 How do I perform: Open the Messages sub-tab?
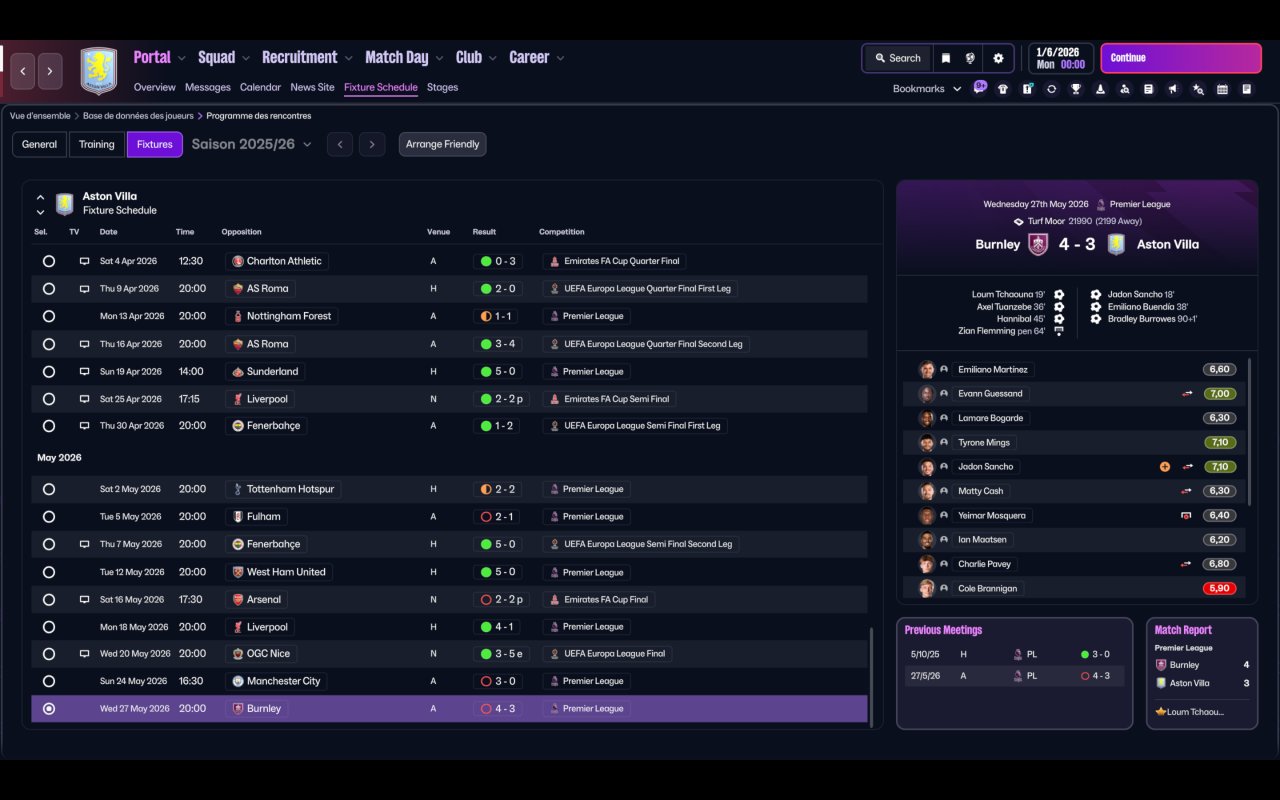[x=208, y=87]
